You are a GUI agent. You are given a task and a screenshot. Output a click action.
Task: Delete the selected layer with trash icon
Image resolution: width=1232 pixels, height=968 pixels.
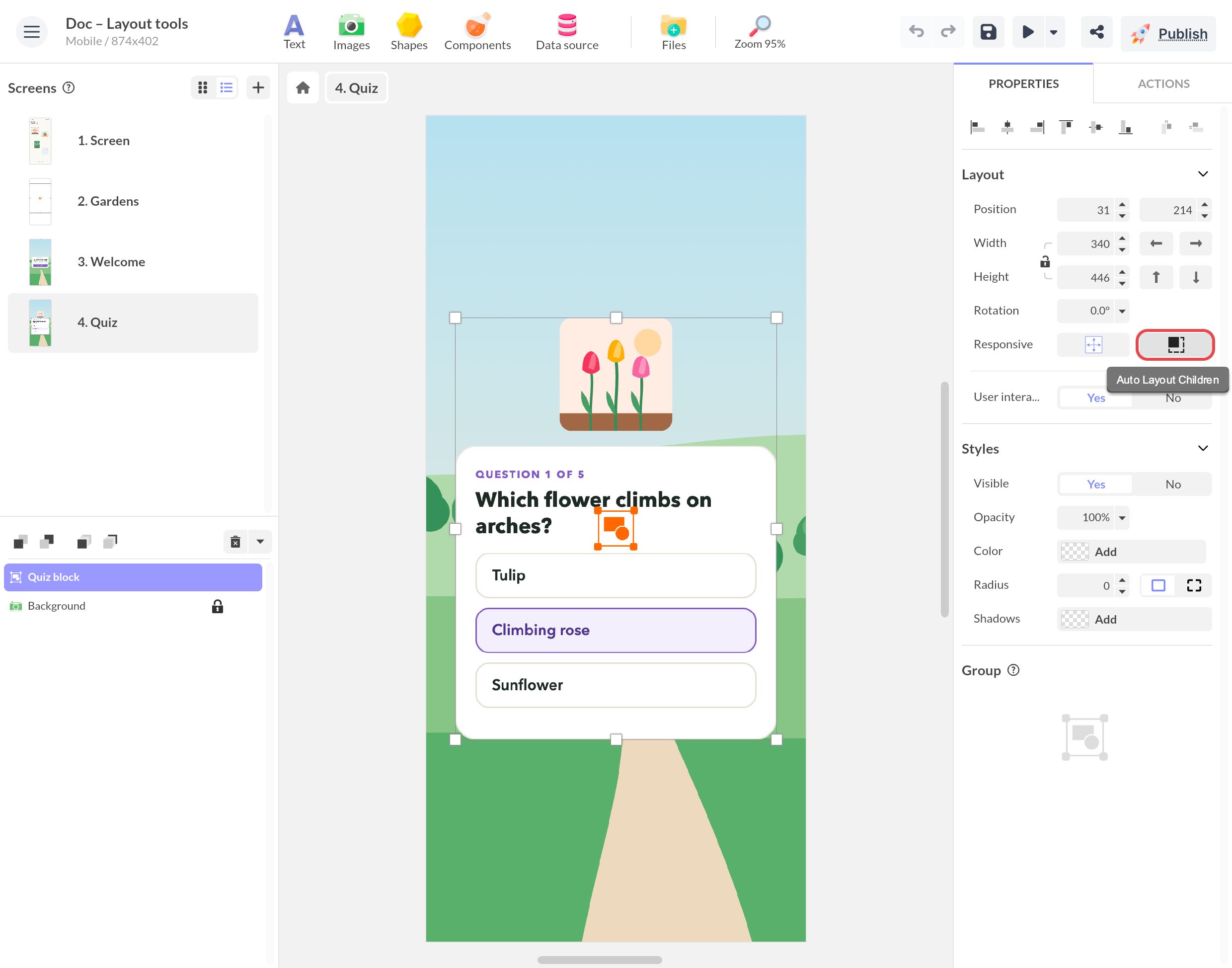tap(235, 542)
